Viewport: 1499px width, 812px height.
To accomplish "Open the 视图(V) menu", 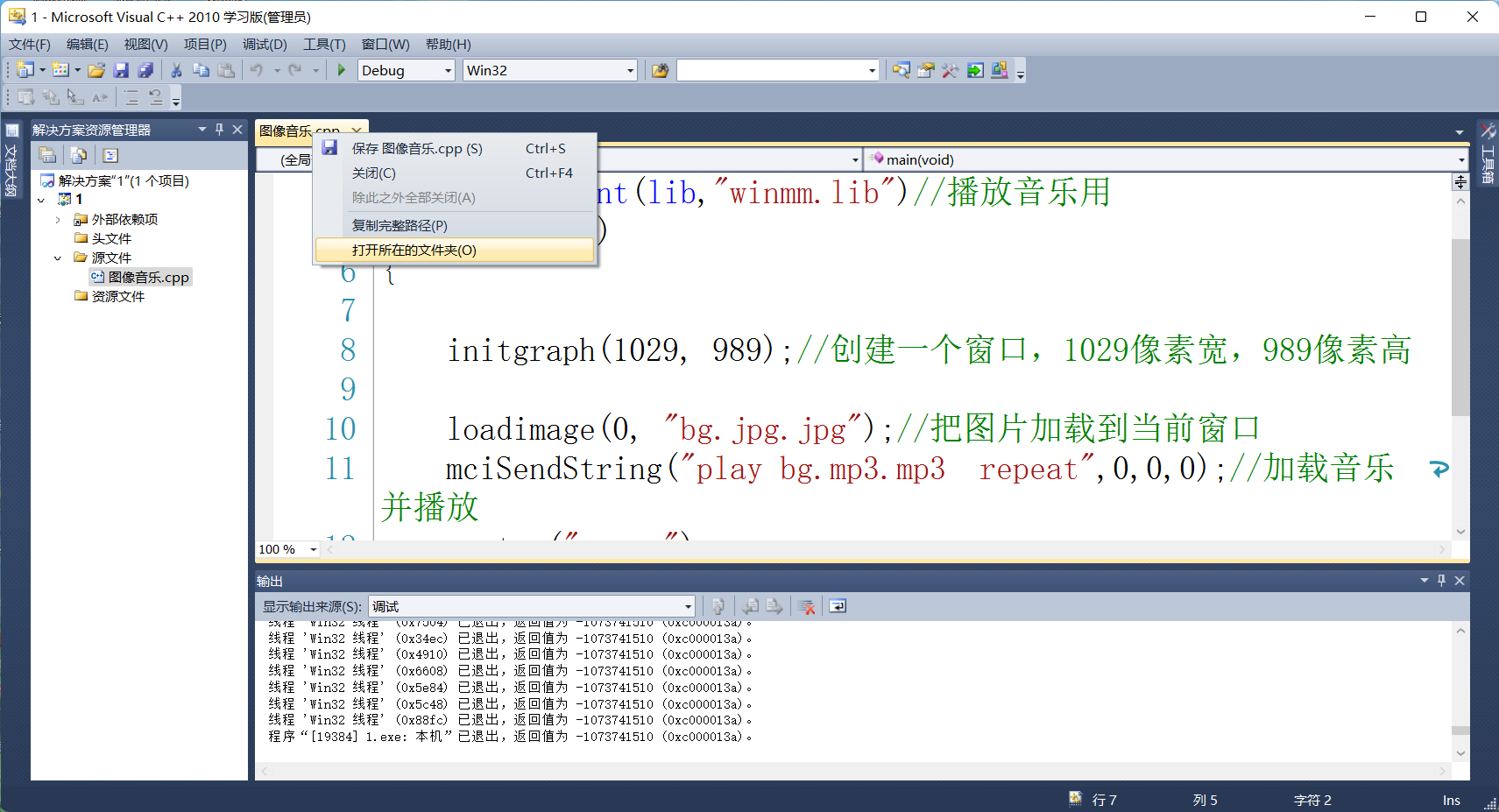I will (145, 45).
